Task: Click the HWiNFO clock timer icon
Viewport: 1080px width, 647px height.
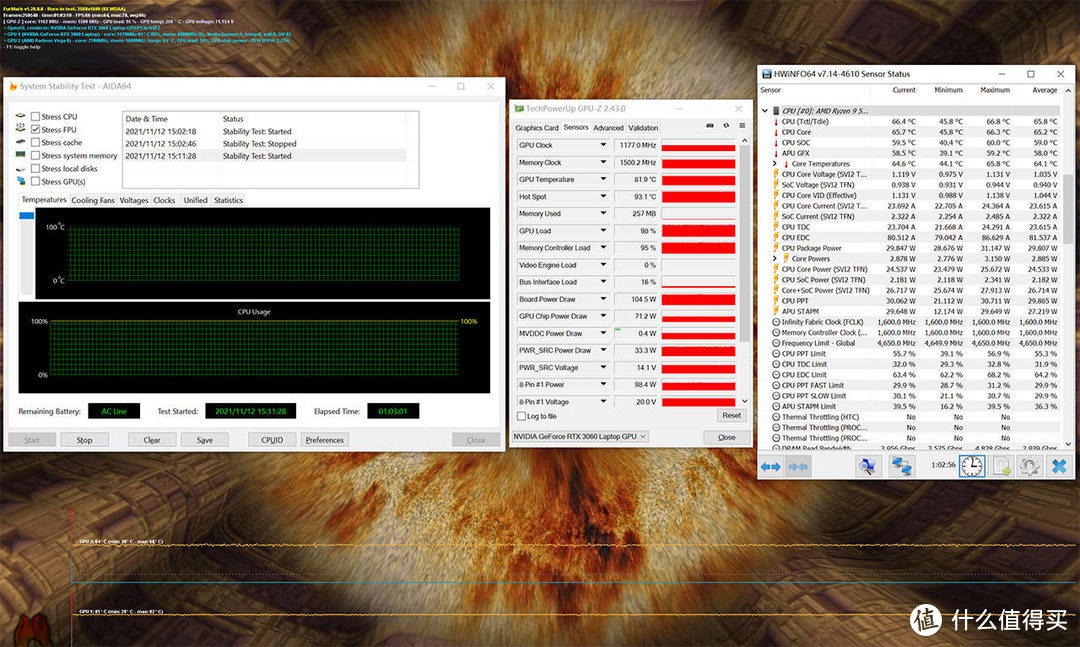Action: click(972, 466)
